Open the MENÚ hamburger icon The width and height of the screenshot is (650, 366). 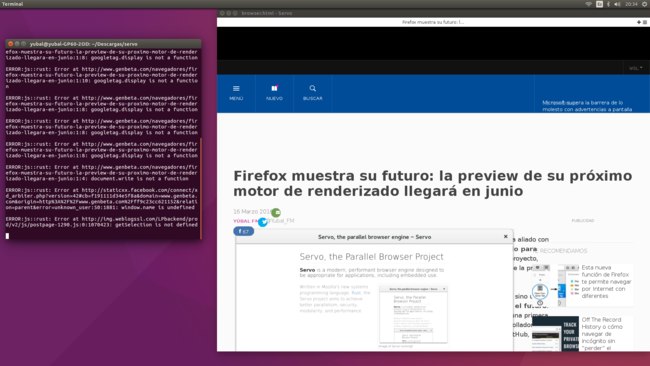(236, 88)
